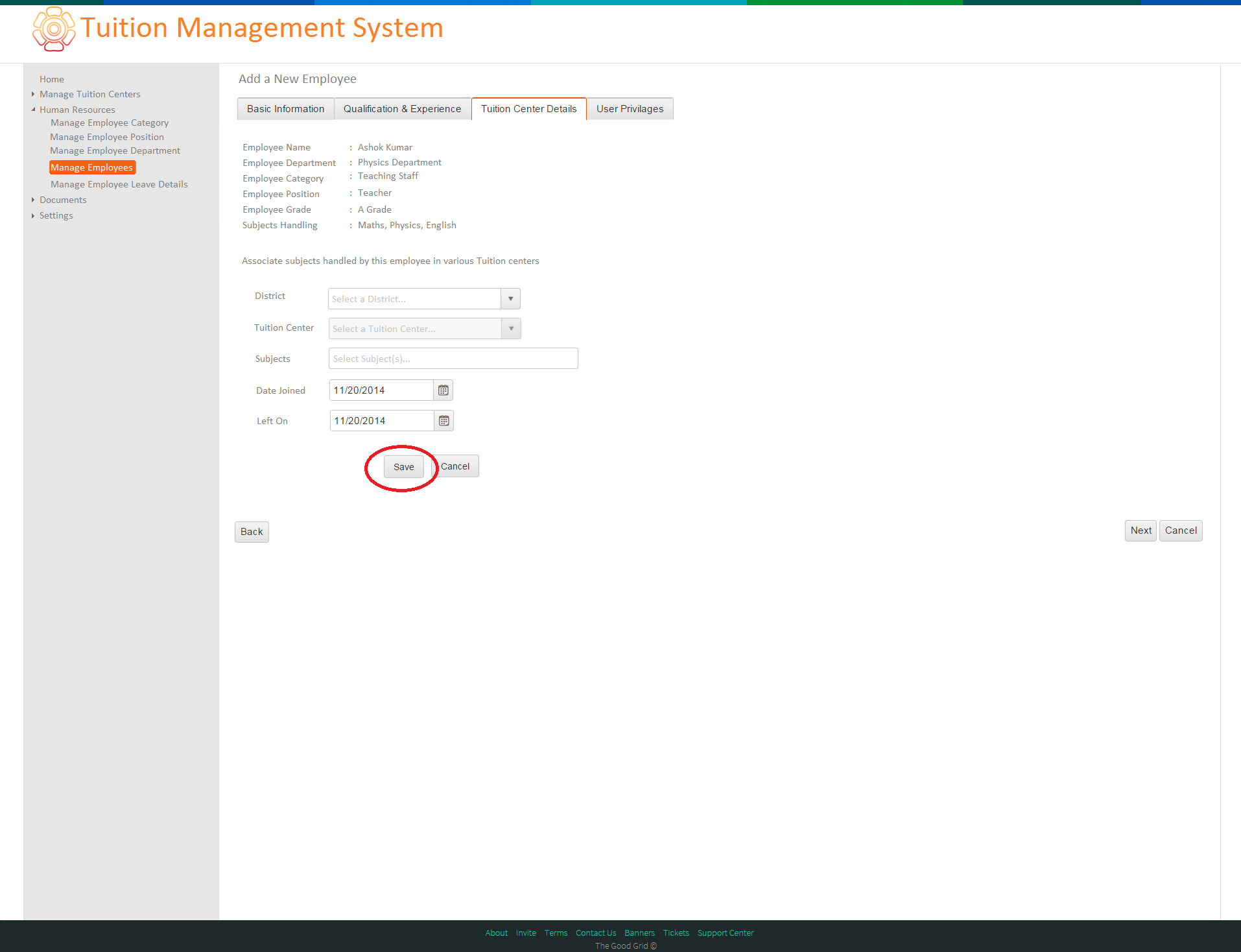Viewport: 1241px width, 952px height.
Task: Click the Physics Department value
Action: (399, 162)
